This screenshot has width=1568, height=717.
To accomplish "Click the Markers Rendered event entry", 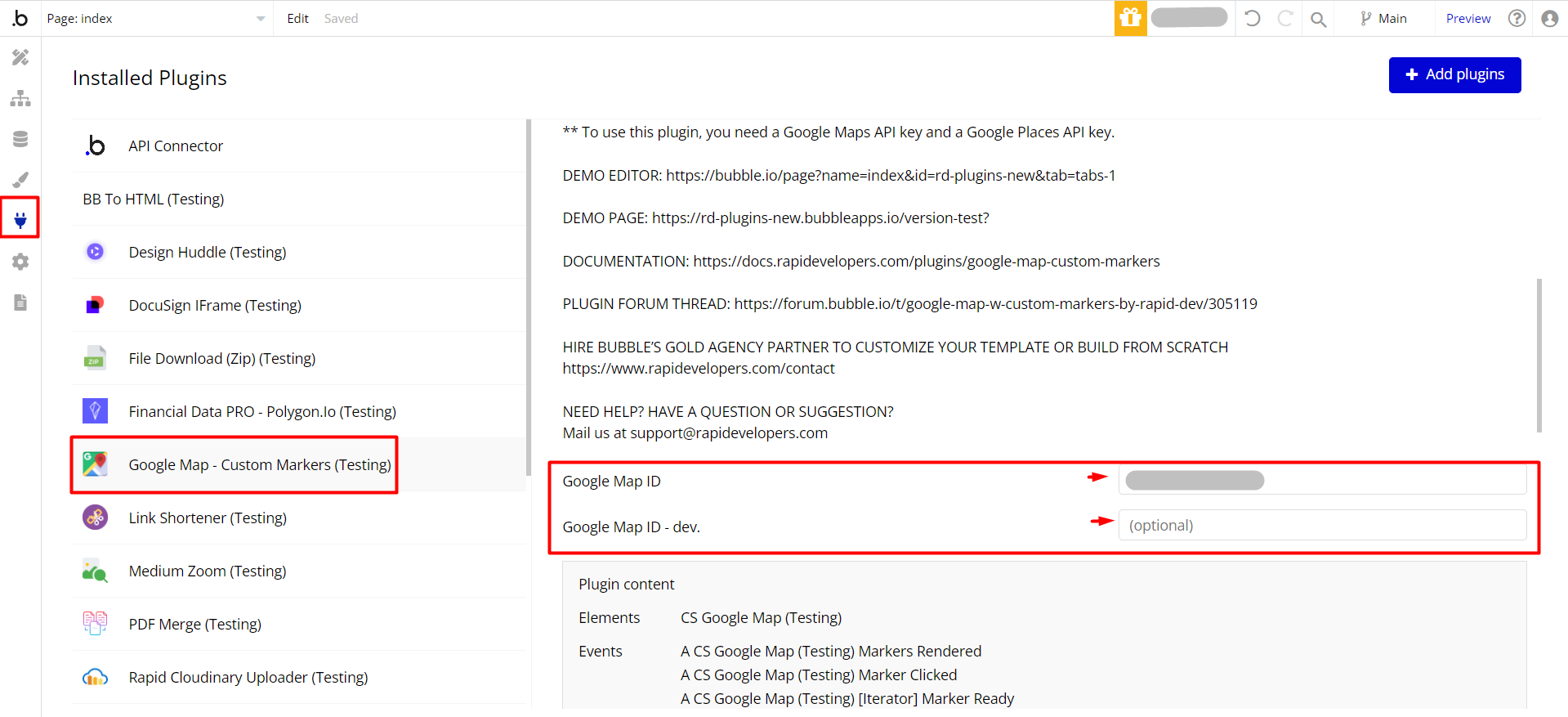I will [x=831, y=651].
